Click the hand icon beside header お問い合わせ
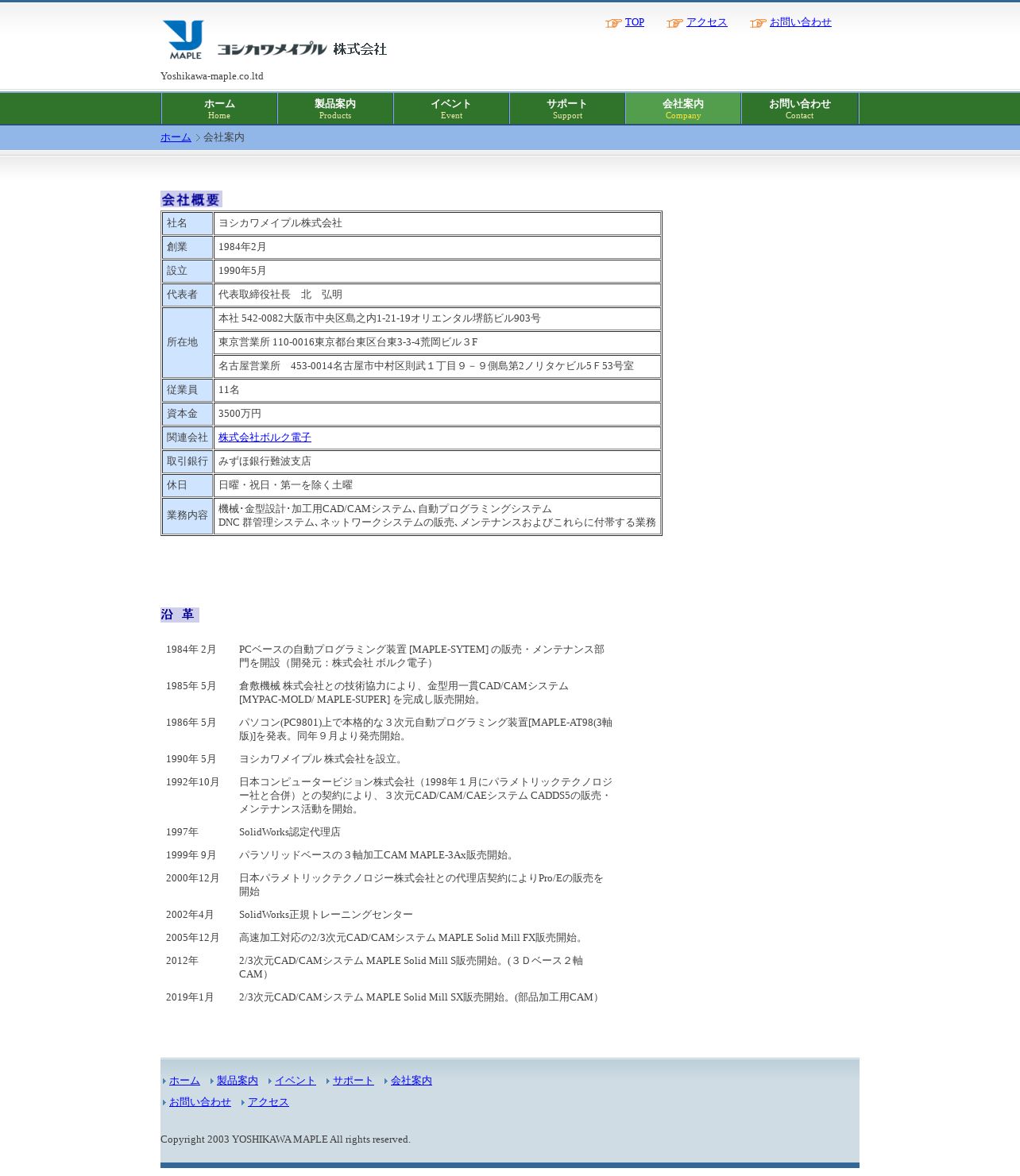The height and width of the screenshot is (1176, 1020). point(758,23)
